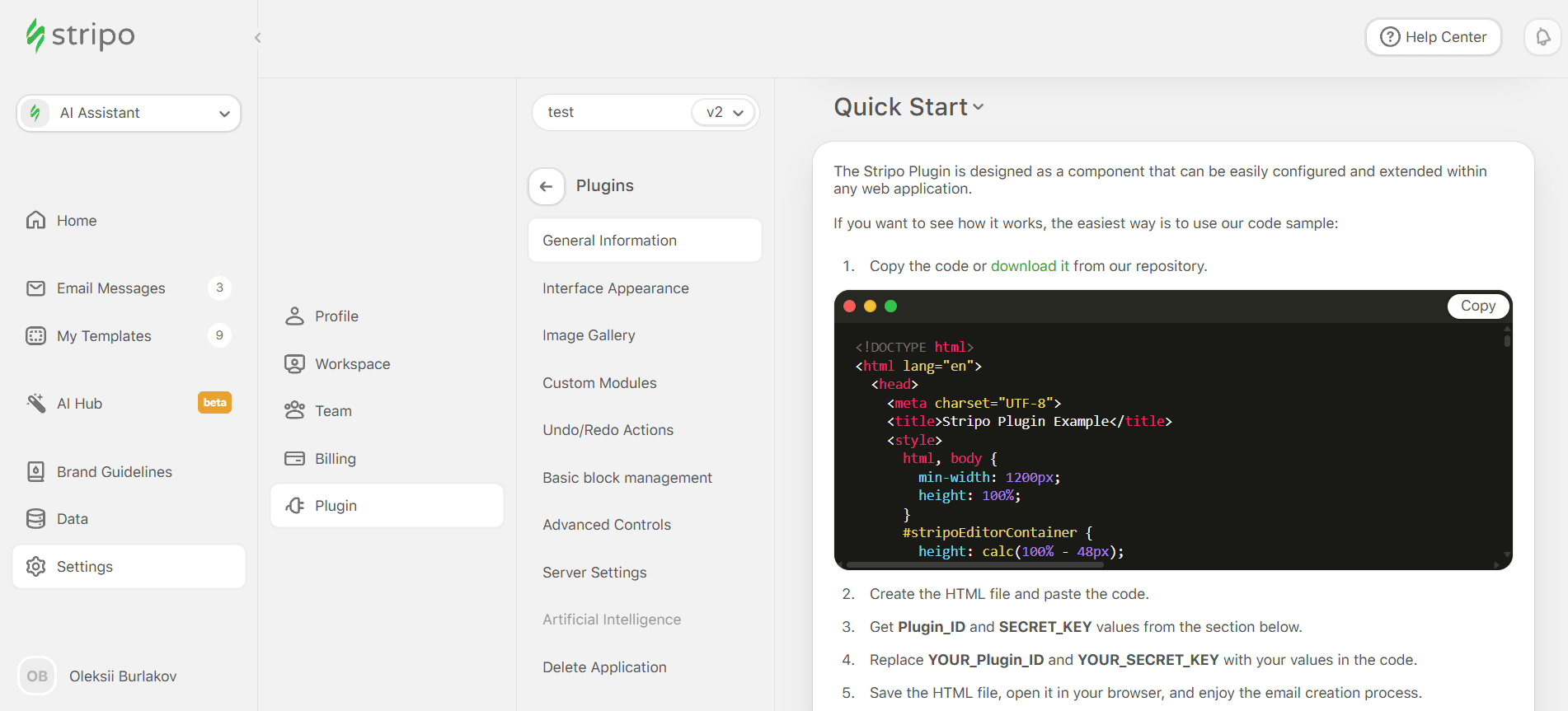The image size is (1568, 711).
Task: Click the Settings gear icon
Action: (36, 566)
